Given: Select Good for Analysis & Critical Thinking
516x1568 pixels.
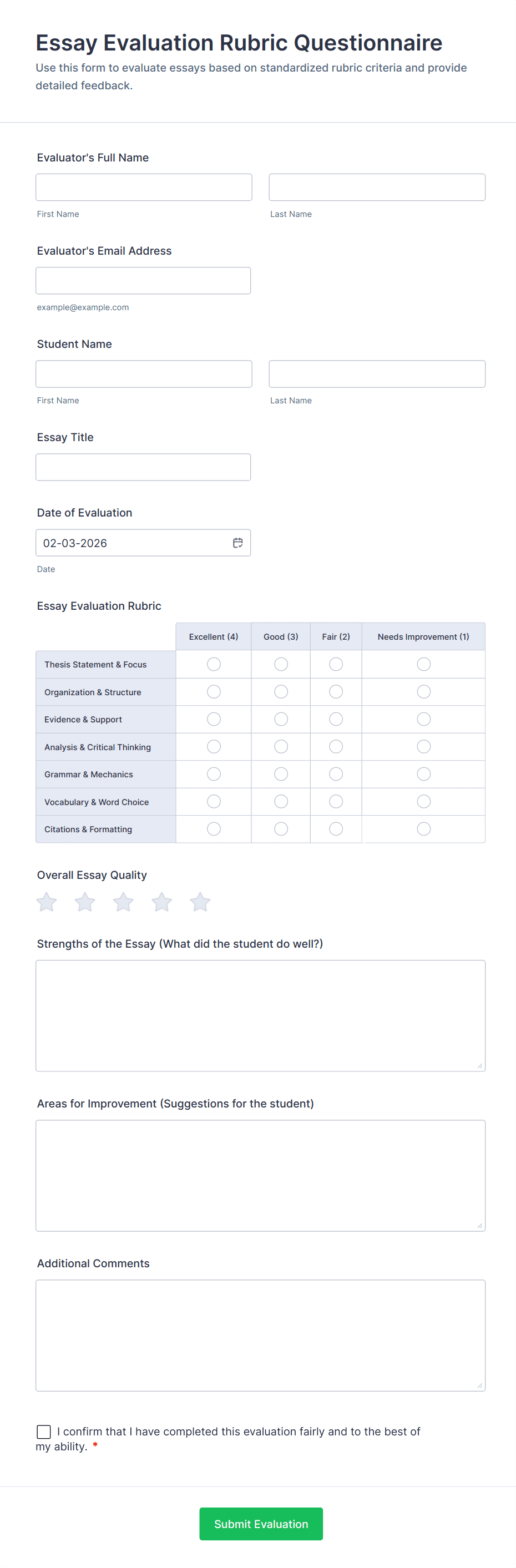Looking at the screenshot, I should (281, 746).
